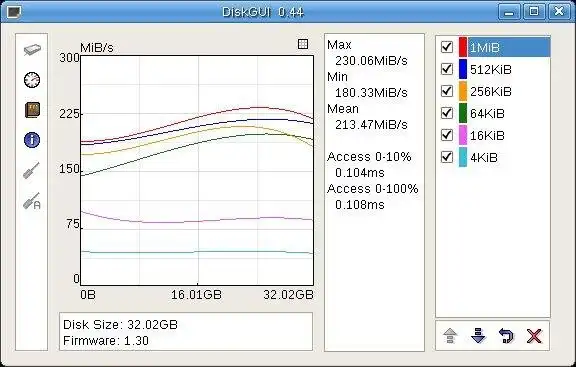The width and height of the screenshot is (576, 367).
Task: Click the 16.01GB x-axis label
Action: point(197,295)
